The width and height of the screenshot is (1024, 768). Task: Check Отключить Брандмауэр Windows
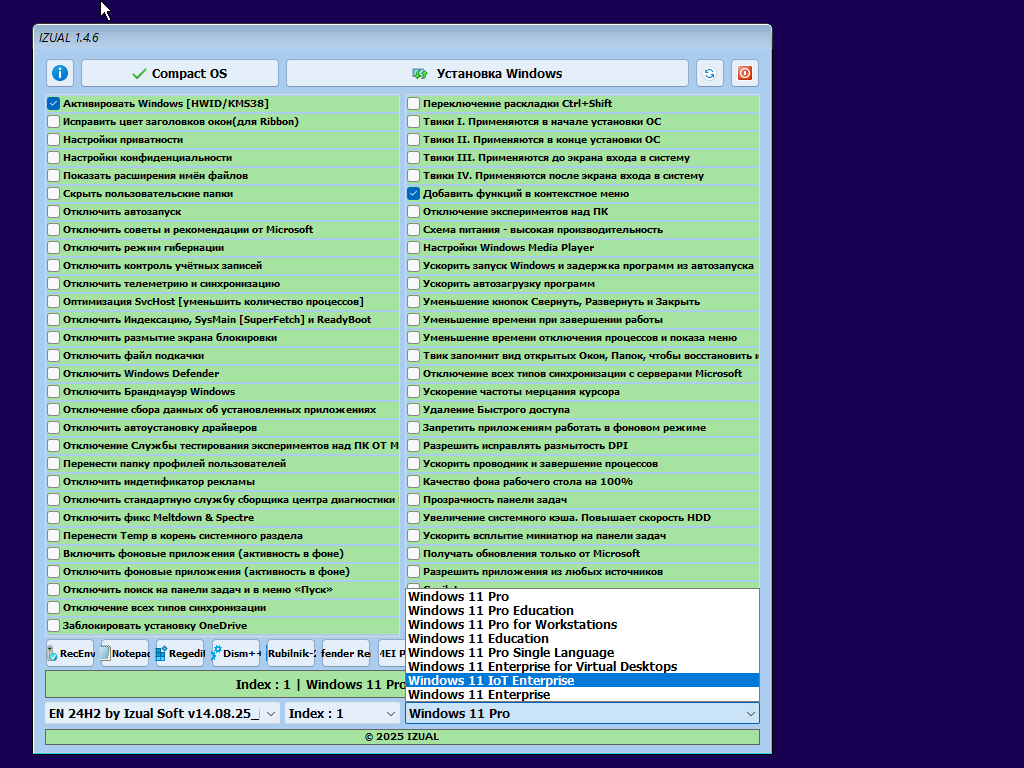(x=54, y=391)
